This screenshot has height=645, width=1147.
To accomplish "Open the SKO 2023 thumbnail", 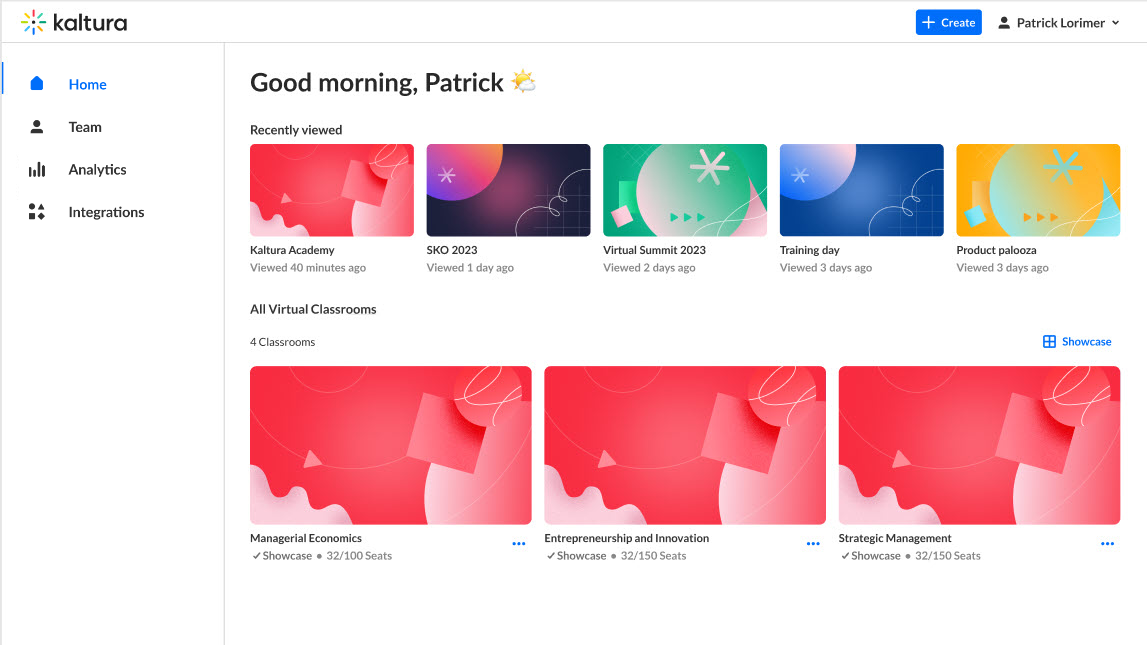I will click(508, 190).
